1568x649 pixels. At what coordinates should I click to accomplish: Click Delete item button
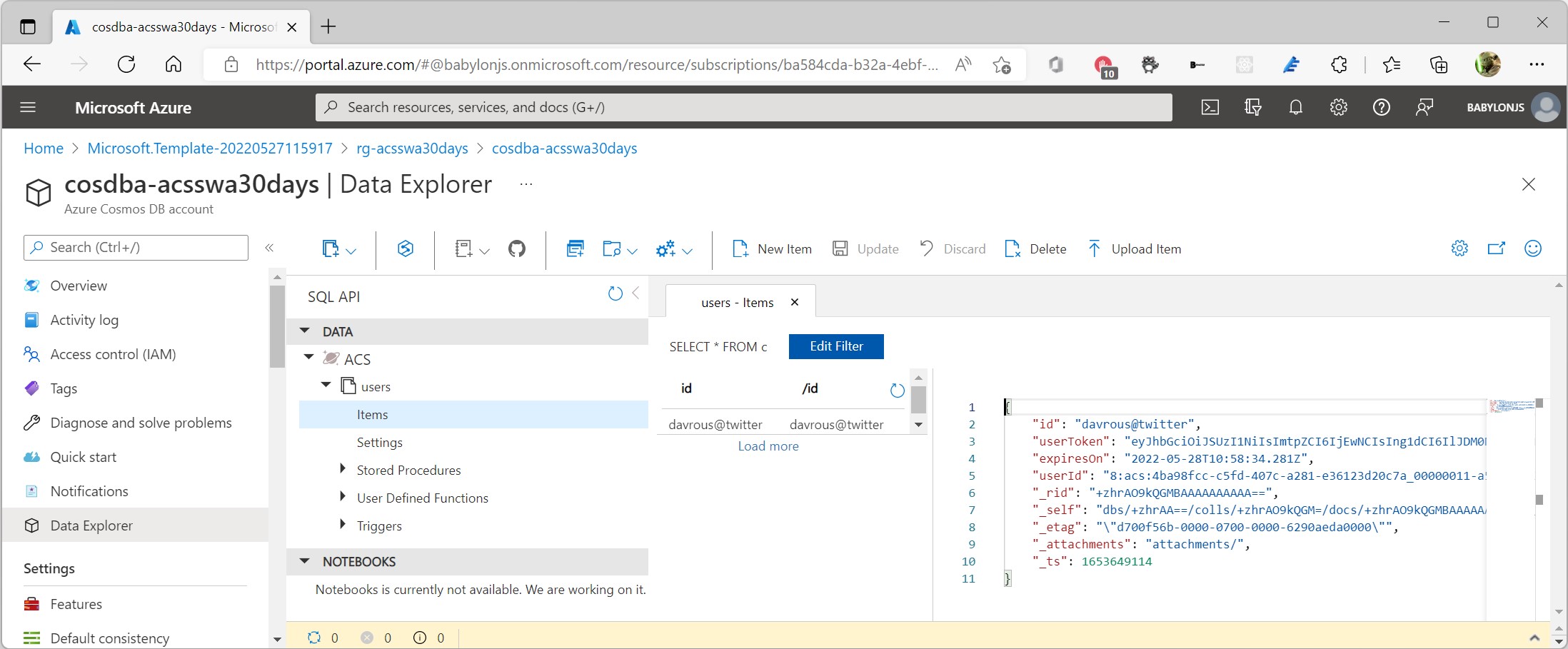tap(1035, 248)
